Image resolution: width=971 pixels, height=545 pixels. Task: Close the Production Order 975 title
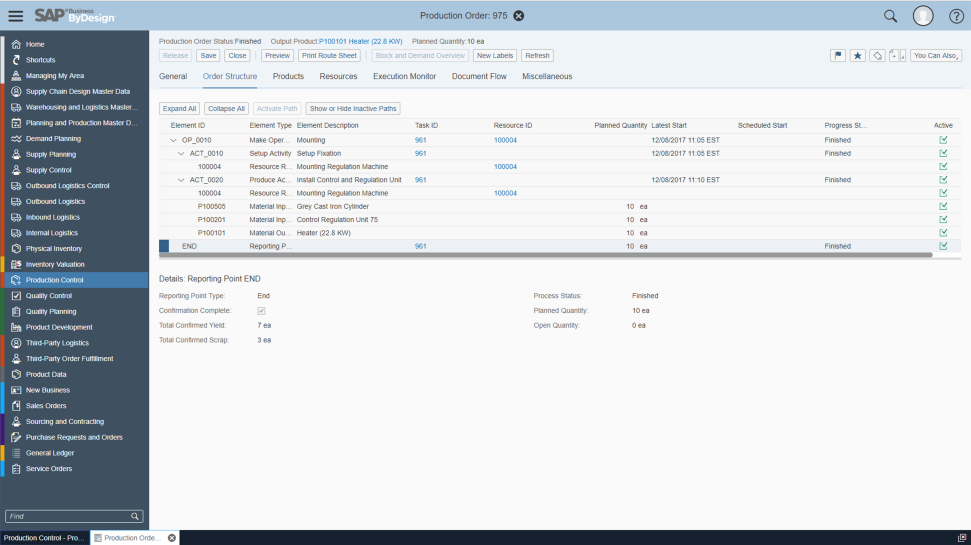[x=519, y=16]
